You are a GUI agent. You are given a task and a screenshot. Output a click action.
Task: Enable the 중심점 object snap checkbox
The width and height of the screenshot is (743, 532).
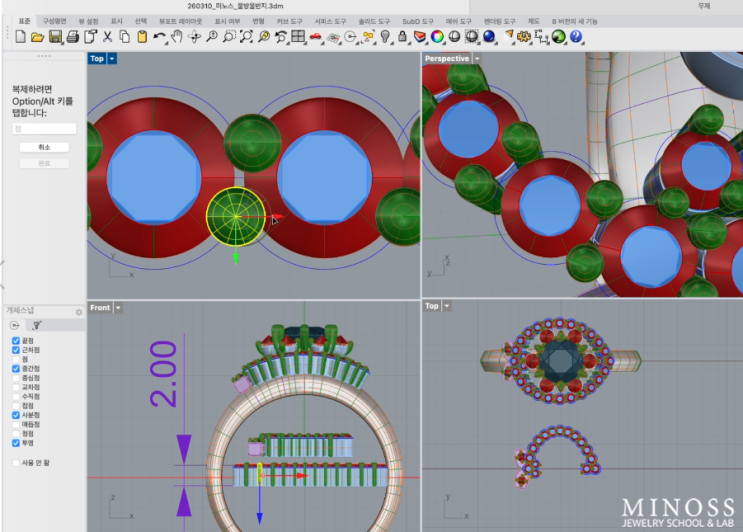pos(15,378)
